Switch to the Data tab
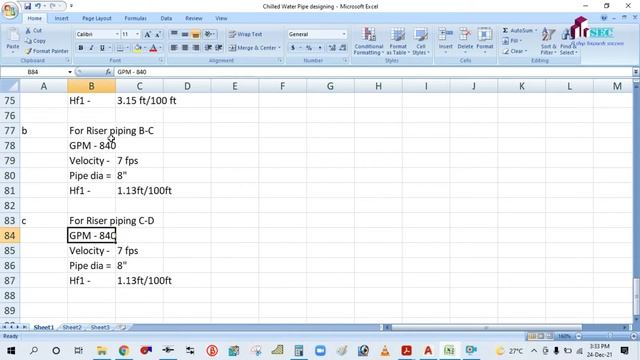 166,18
